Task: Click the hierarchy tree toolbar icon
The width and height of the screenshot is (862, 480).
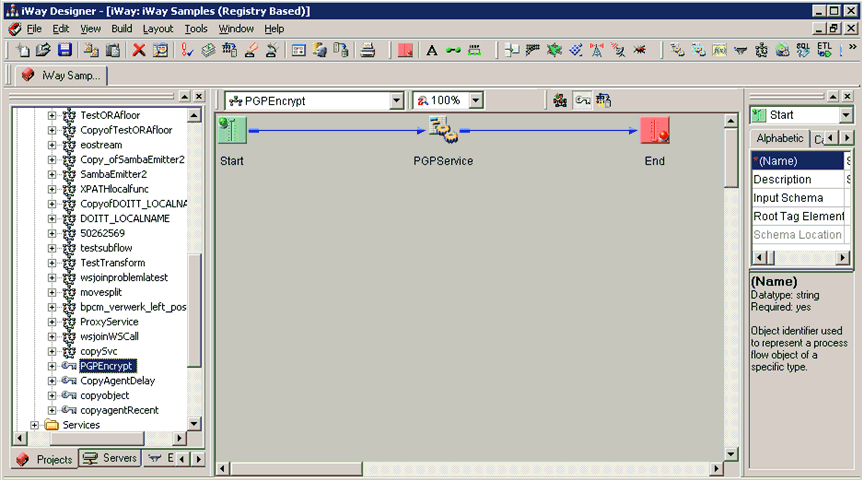Action: tap(761, 51)
